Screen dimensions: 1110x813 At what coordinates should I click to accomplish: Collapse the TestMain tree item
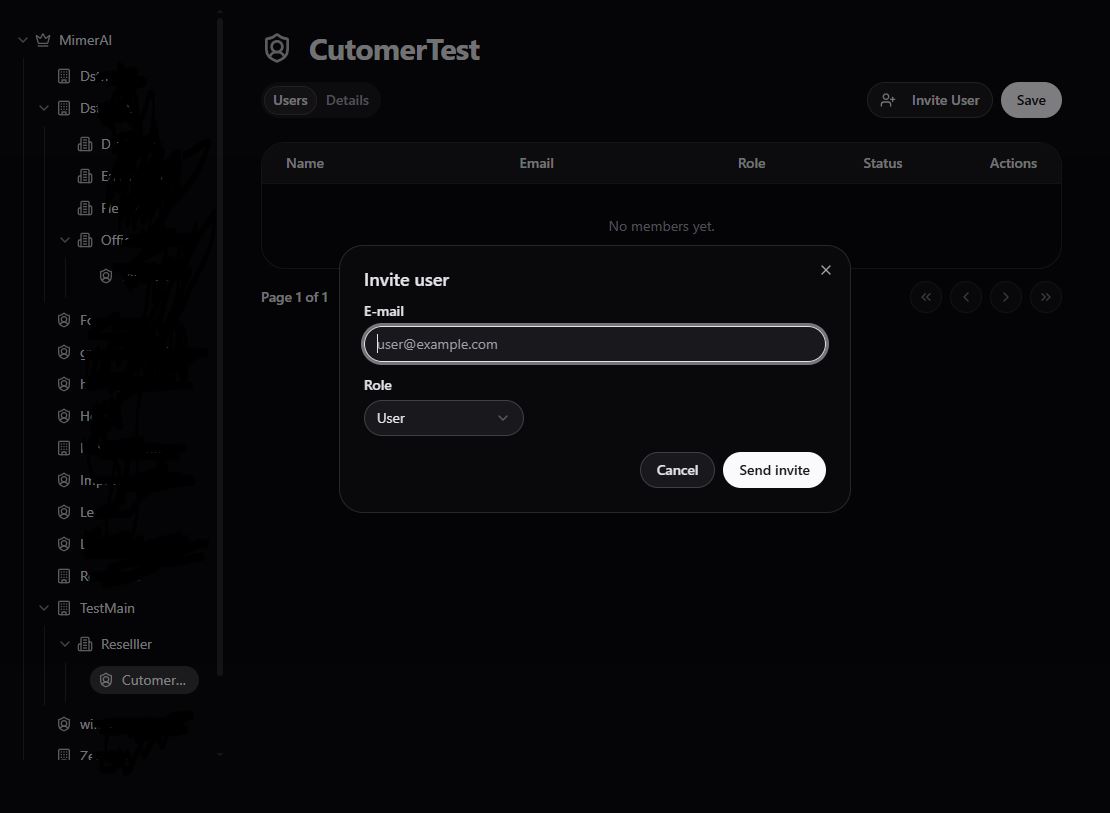(43, 608)
